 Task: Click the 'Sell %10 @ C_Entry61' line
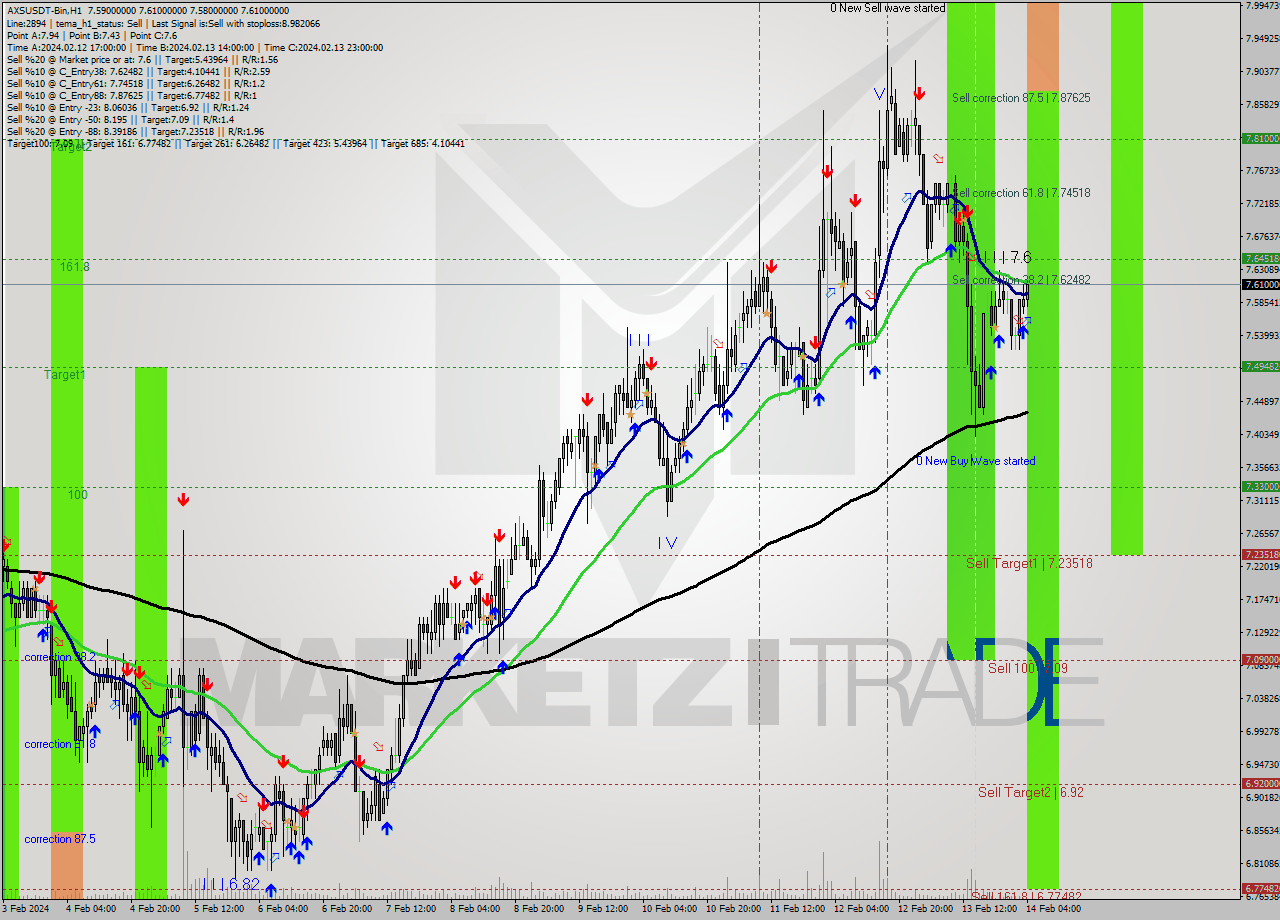135,84
